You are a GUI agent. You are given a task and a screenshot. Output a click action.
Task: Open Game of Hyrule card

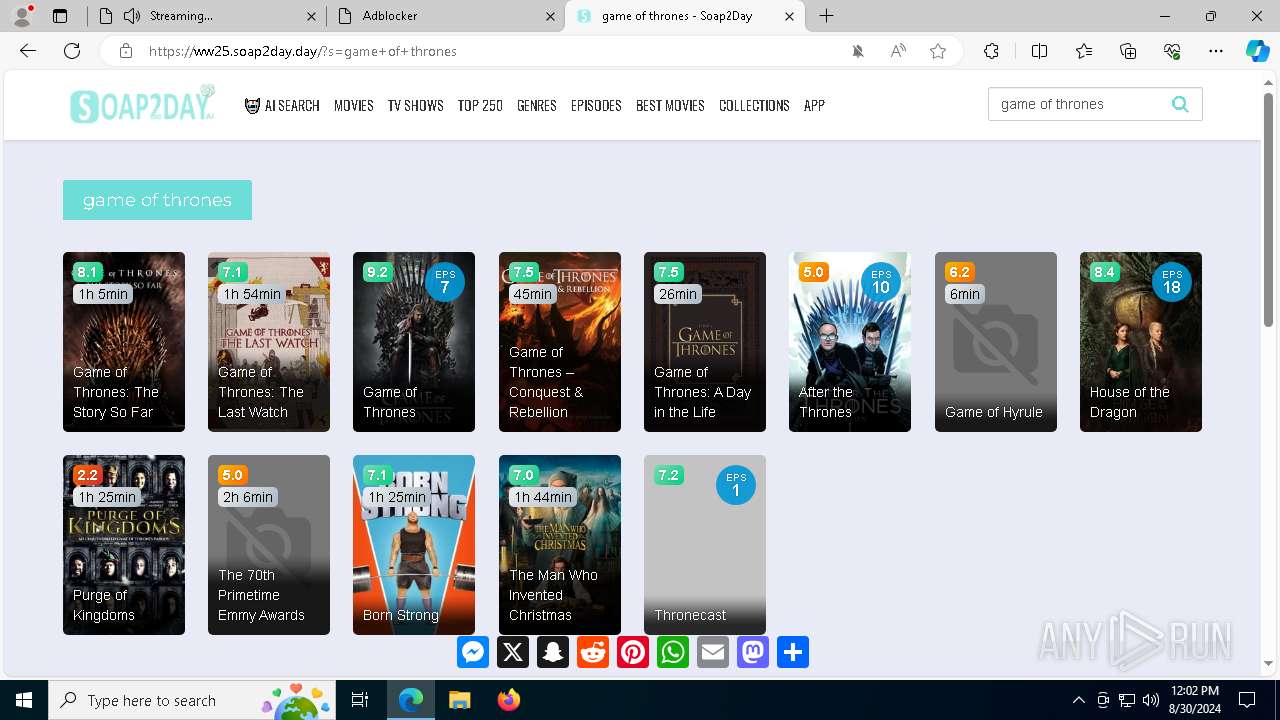coord(996,342)
